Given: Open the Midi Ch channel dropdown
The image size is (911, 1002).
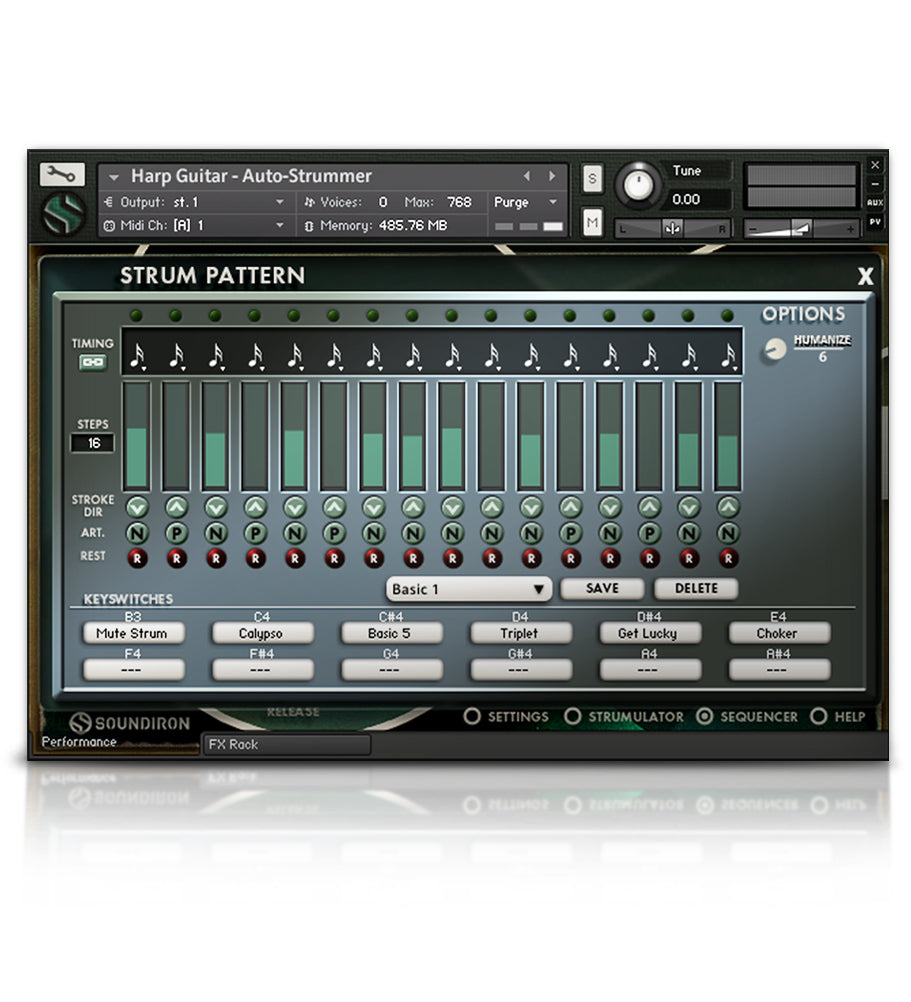Looking at the screenshot, I should tap(194, 226).
